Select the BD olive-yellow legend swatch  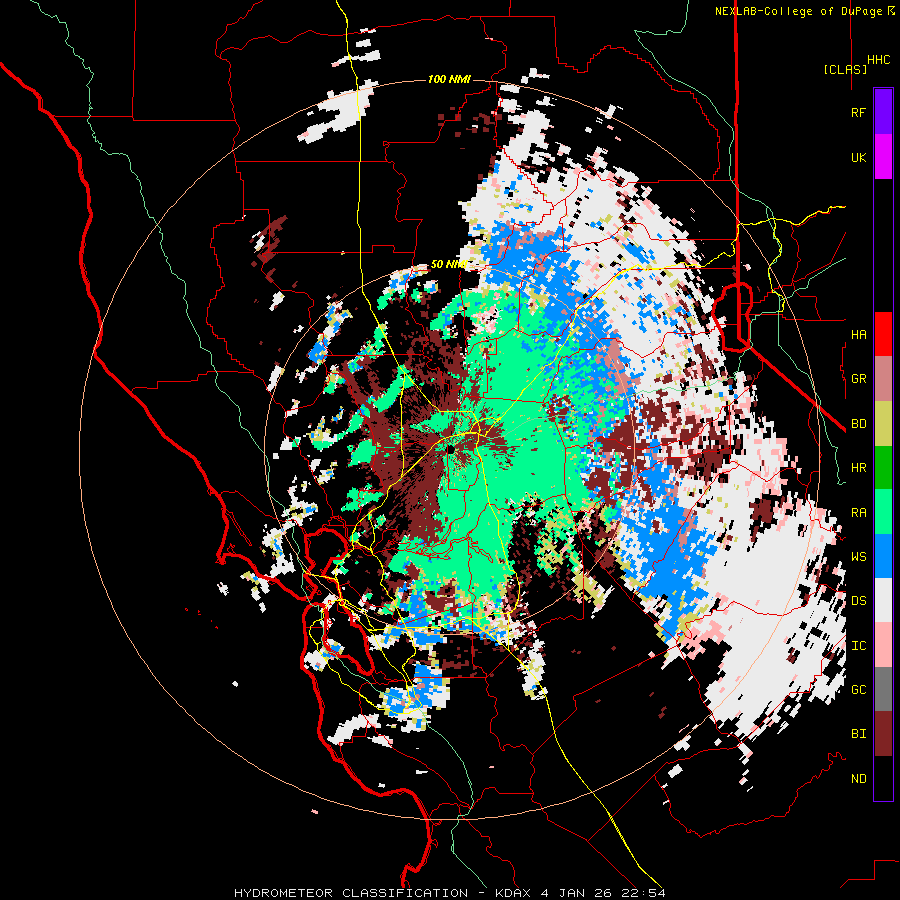click(x=883, y=423)
